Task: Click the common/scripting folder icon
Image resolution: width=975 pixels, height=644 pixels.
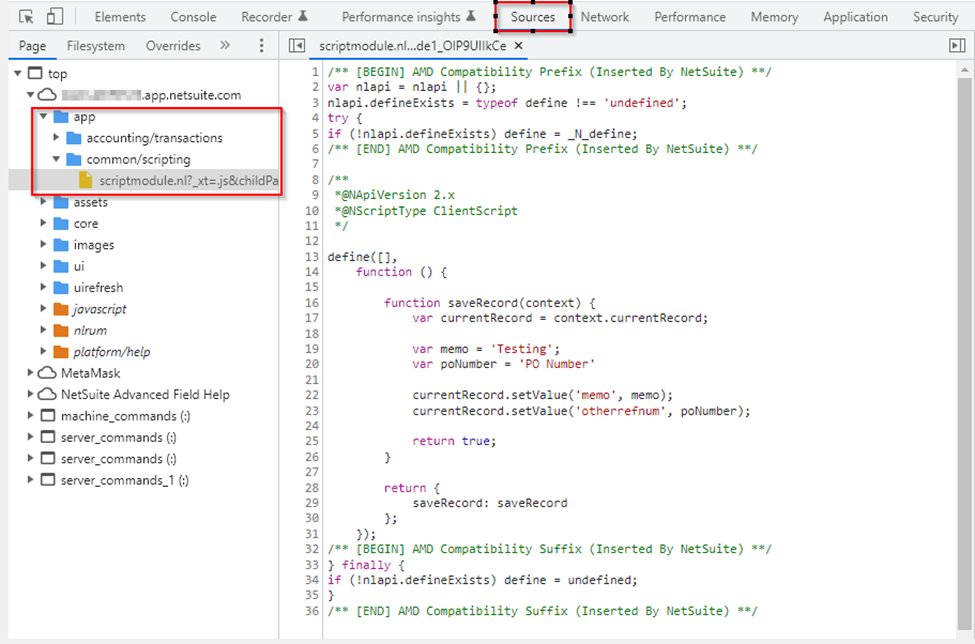Action: 73,159
